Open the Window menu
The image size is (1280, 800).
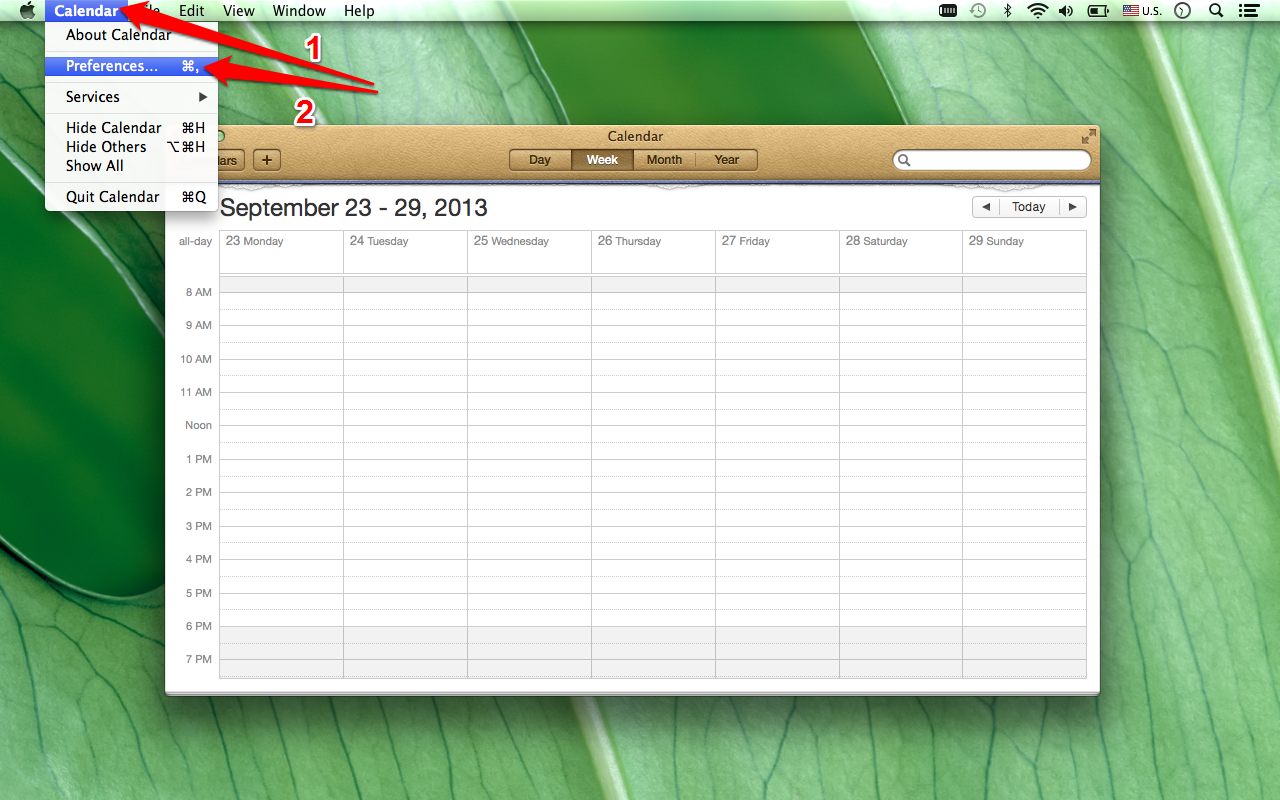click(x=299, y=11)
